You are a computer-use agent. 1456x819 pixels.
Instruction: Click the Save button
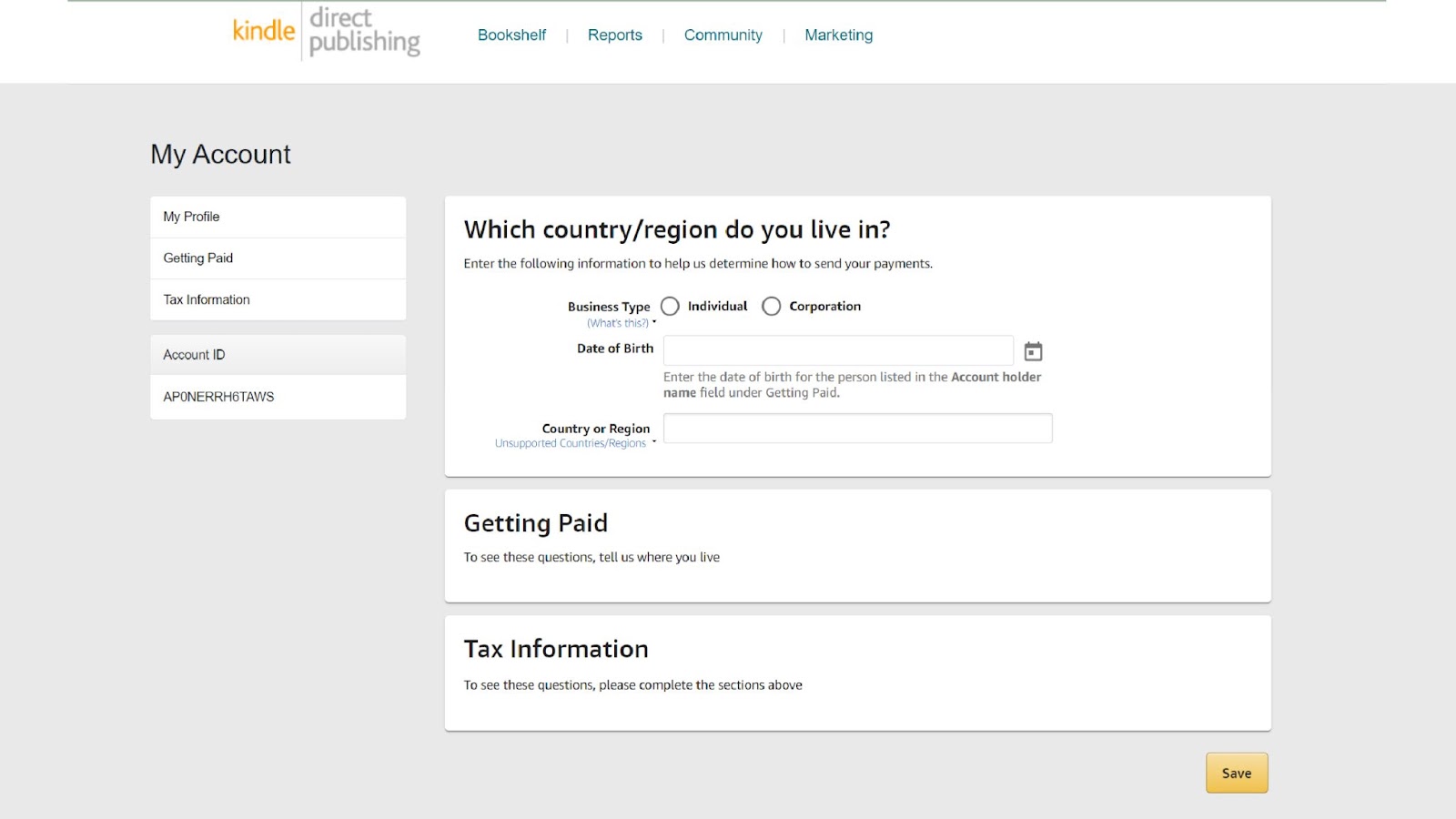coord(1237,773)
